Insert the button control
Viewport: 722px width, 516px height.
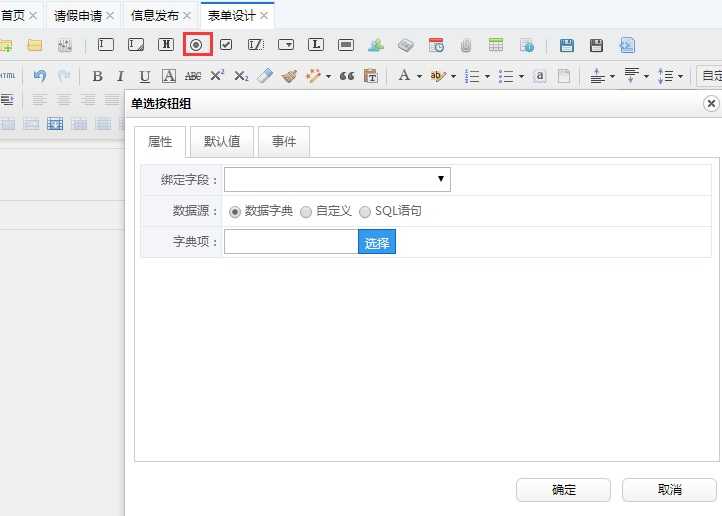coord(346,45)
